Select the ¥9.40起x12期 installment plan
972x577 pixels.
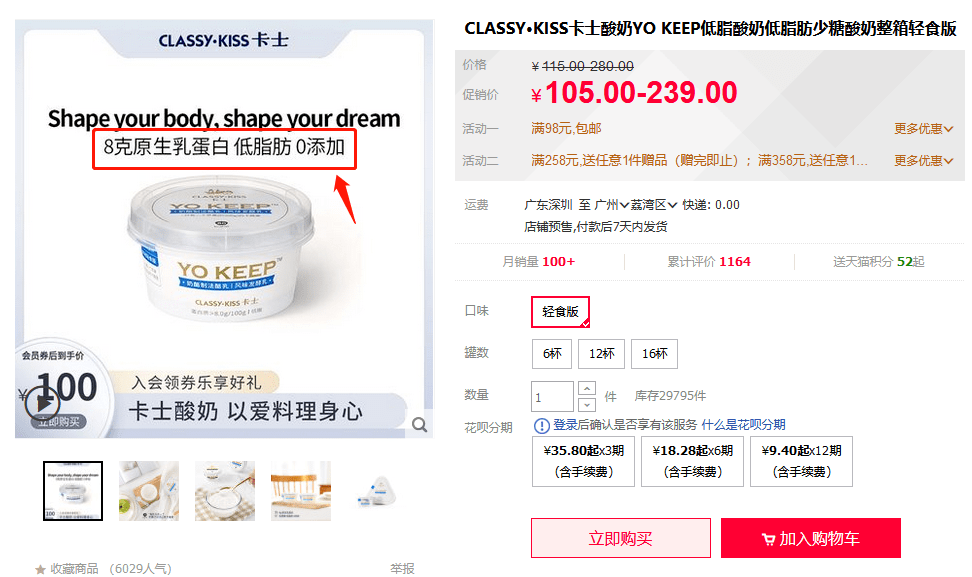[x=802, y=461]
